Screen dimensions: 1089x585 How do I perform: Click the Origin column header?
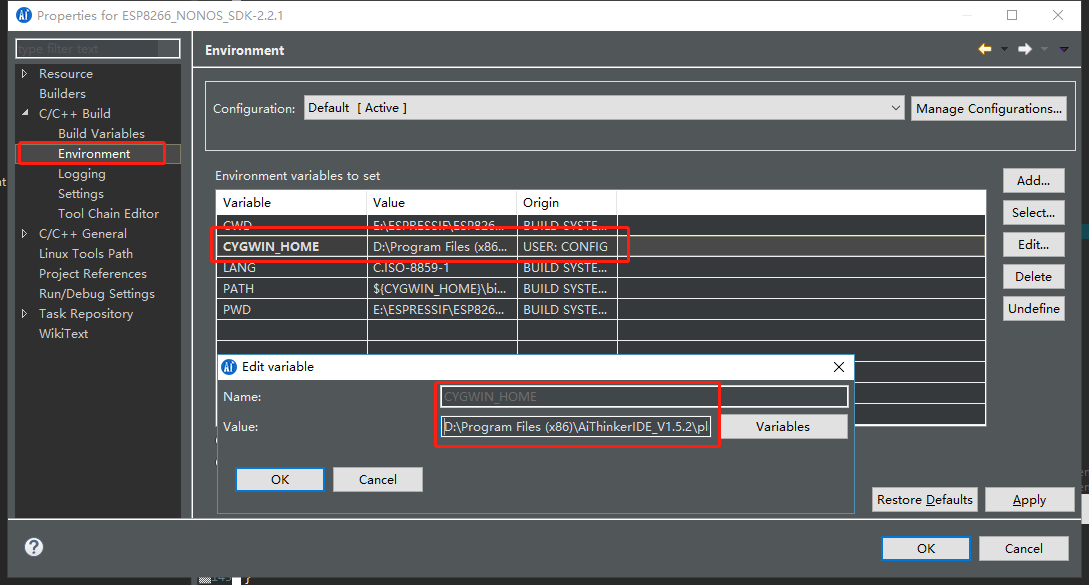[x=567, y=203]
